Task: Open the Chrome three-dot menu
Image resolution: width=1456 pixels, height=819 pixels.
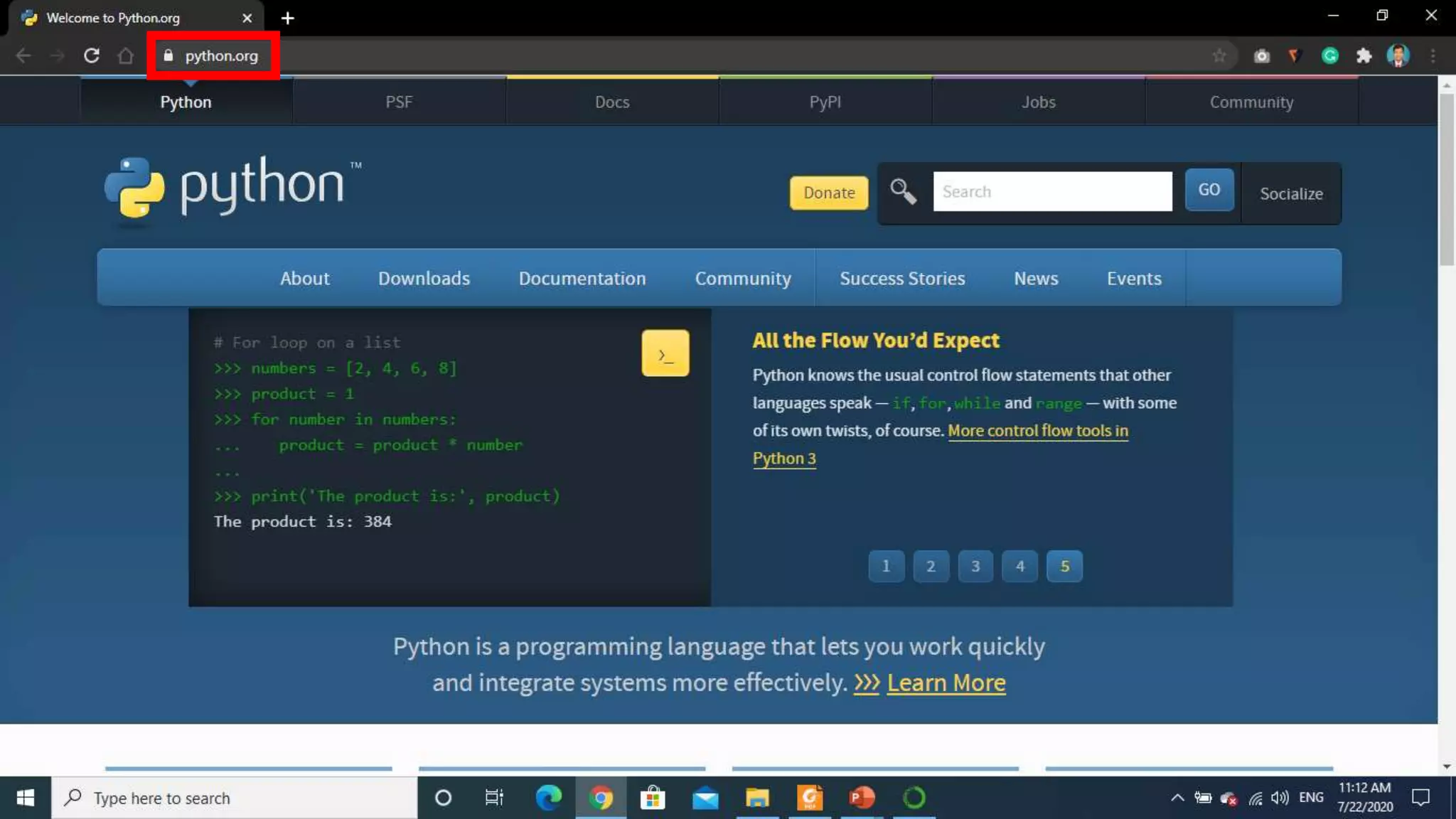Action: [1433, 55]
